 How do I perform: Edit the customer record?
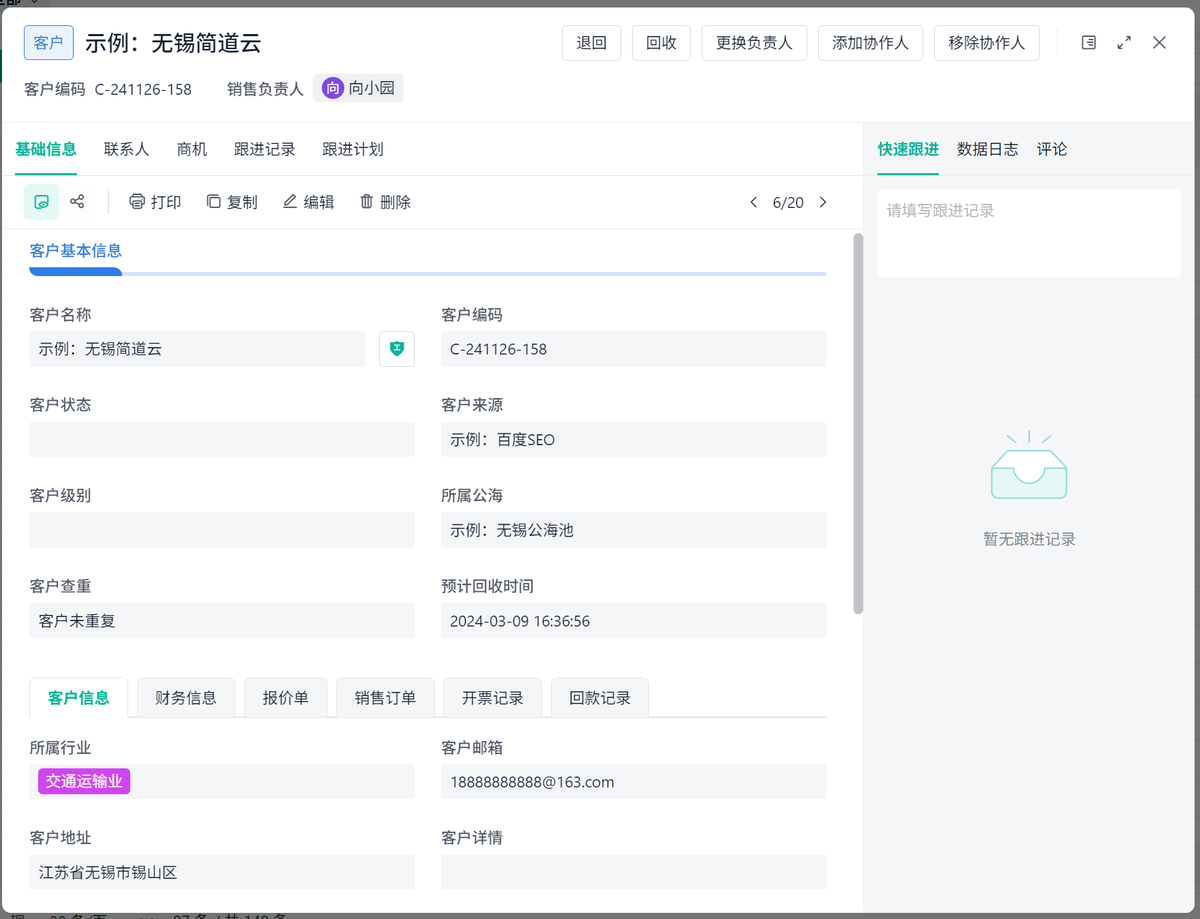[x=308, y=202]
